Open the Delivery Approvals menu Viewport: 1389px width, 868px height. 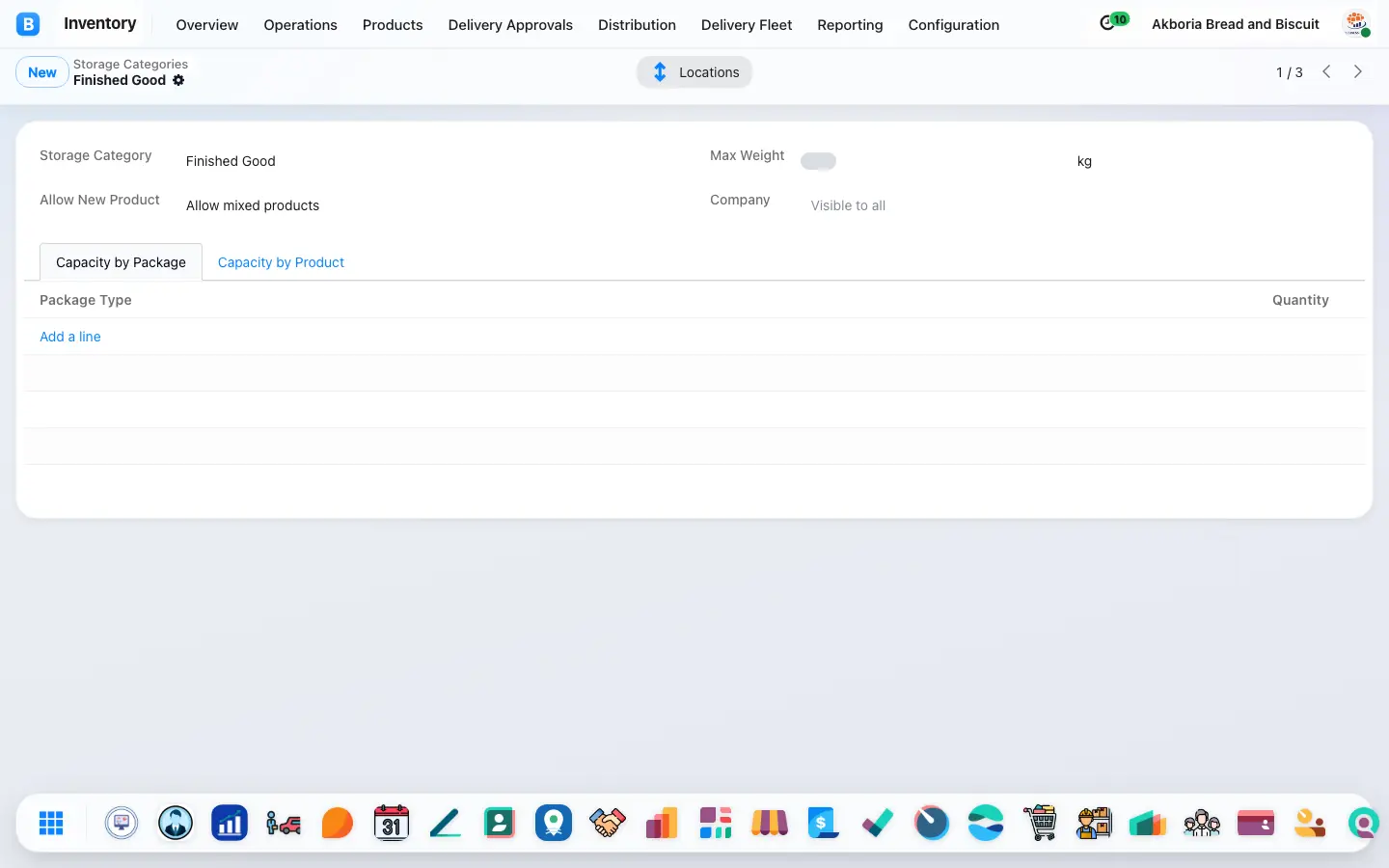click(x=510, y=25)
